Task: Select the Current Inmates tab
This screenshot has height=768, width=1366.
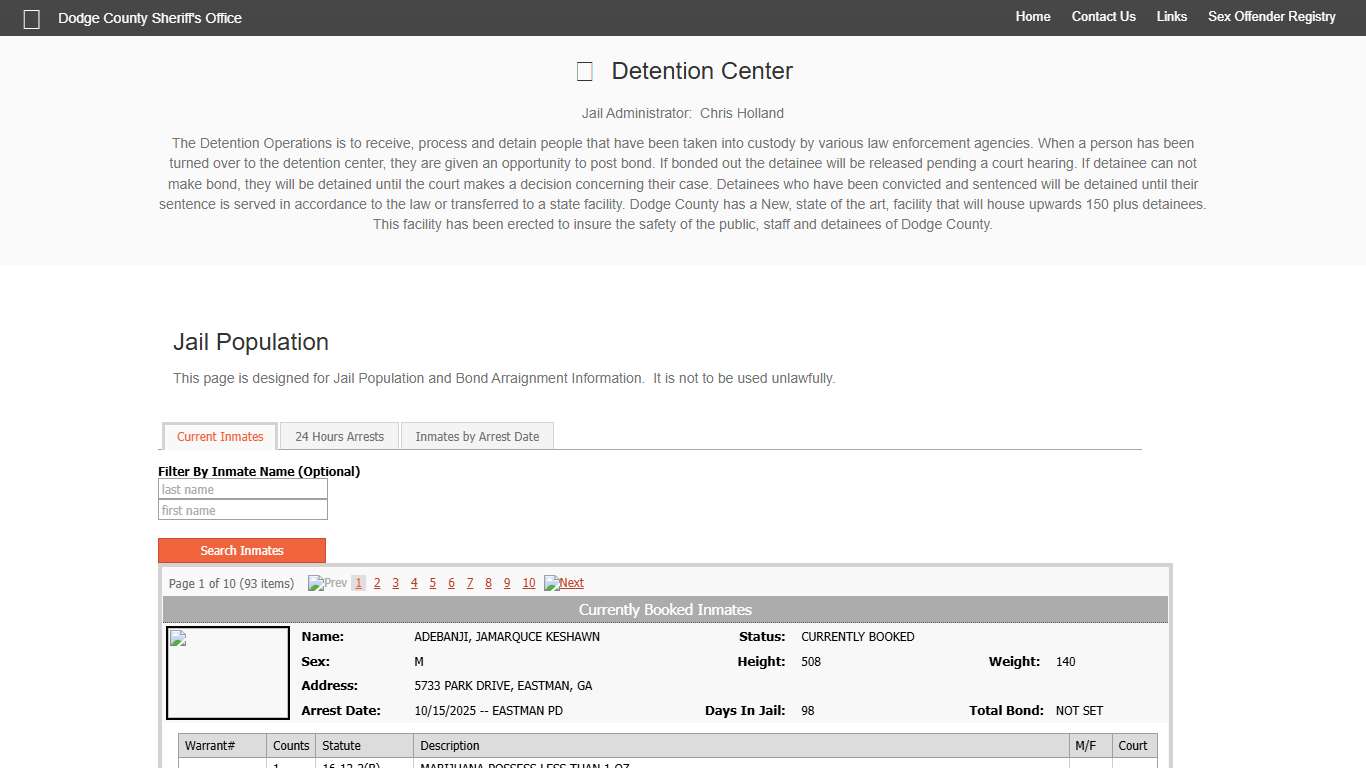Action: tap(219, 436)
